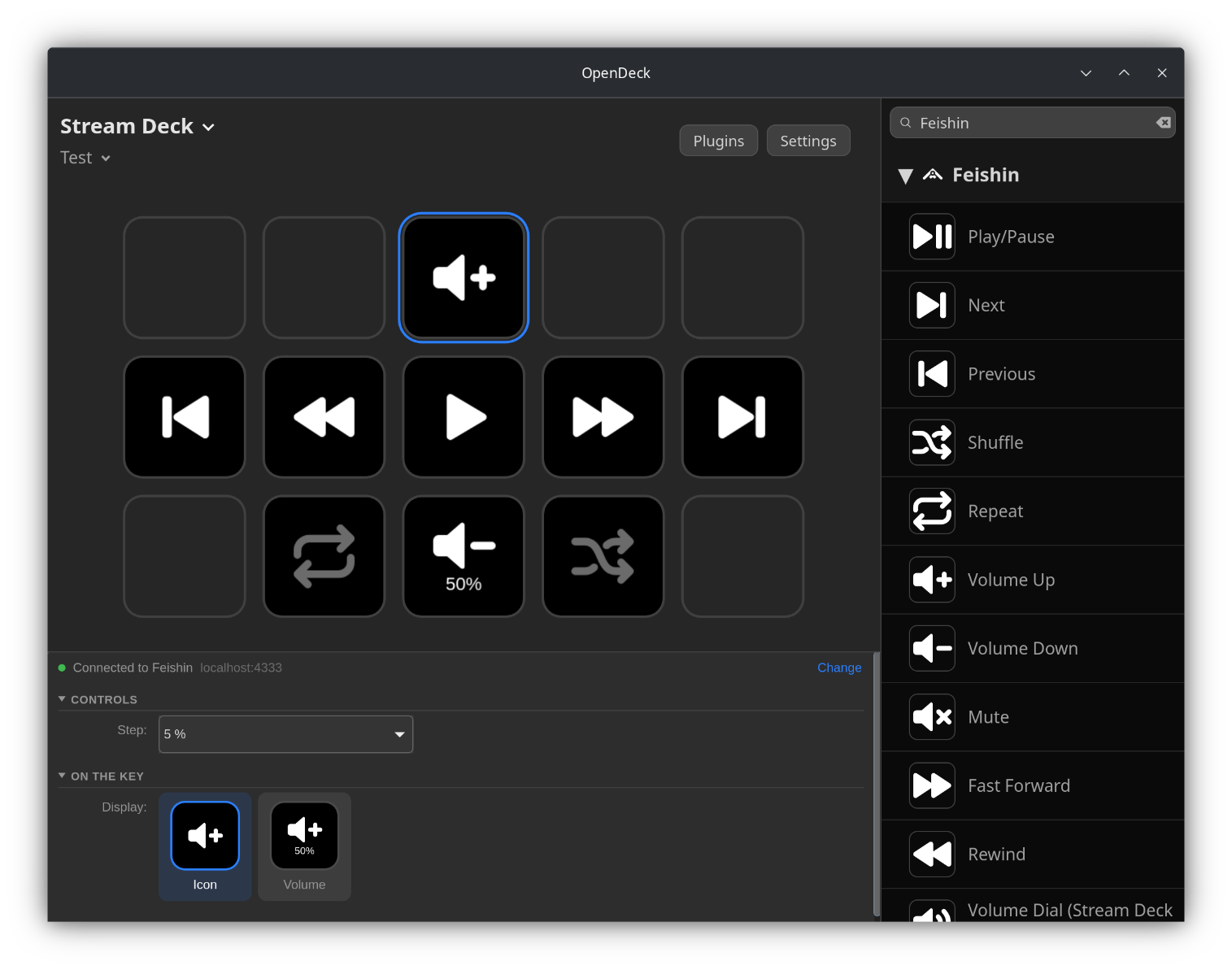The image size is (1232, 970).
Task: Collapse the CONTROLS section
Action: point(62,699)
